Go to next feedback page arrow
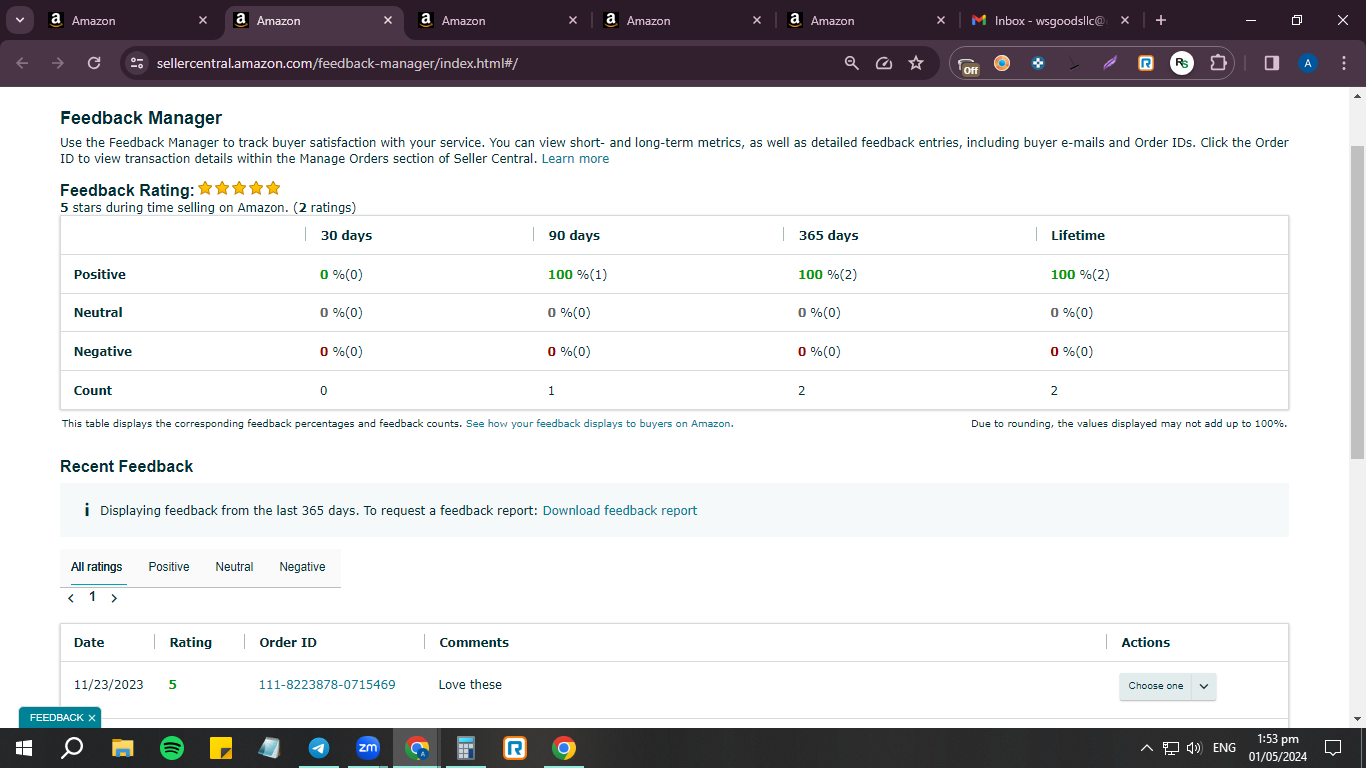The image size is (1366, 768). [x=114, y=598]
